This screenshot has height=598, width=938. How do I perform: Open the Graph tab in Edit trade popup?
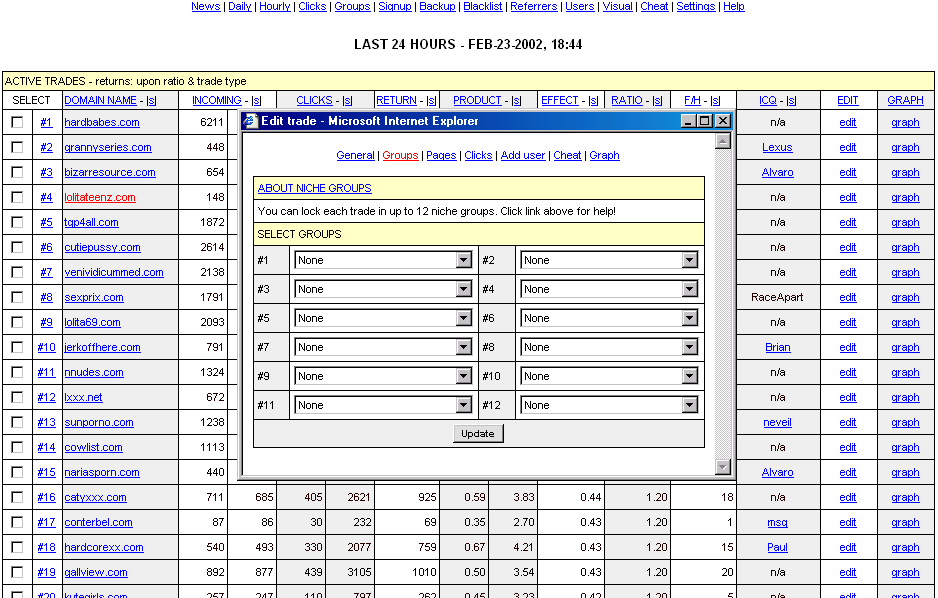coord(604,155)
